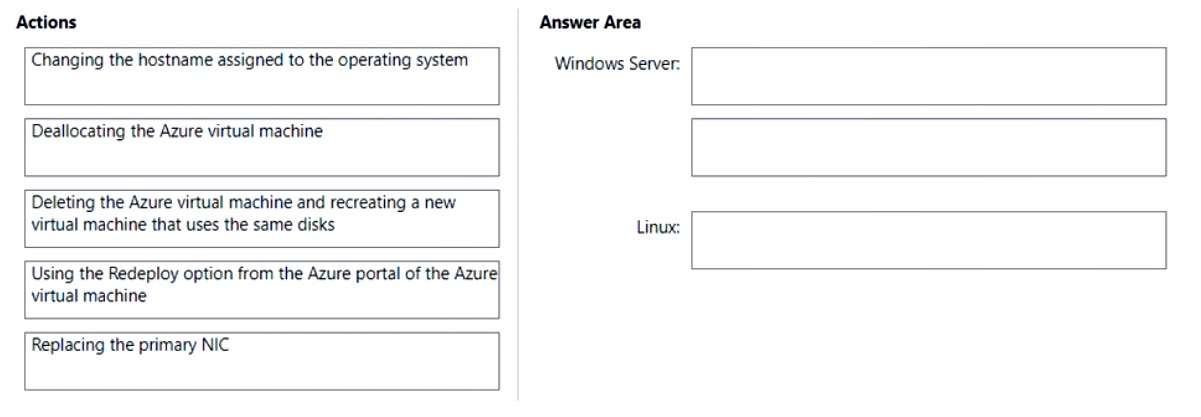The height and width of the screenshot is (417, 1201).
Task: Select the 'Using the Redeploy option' action
Action: coord(259,290)
